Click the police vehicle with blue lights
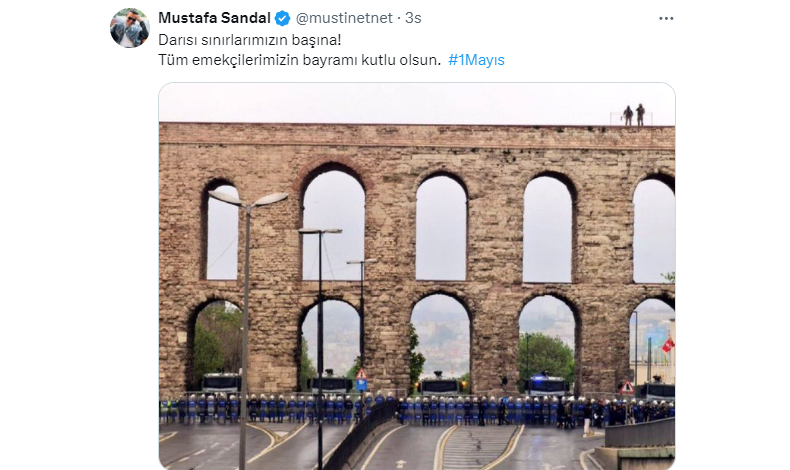The image size is (790, 470). click(x=546, y=386)
